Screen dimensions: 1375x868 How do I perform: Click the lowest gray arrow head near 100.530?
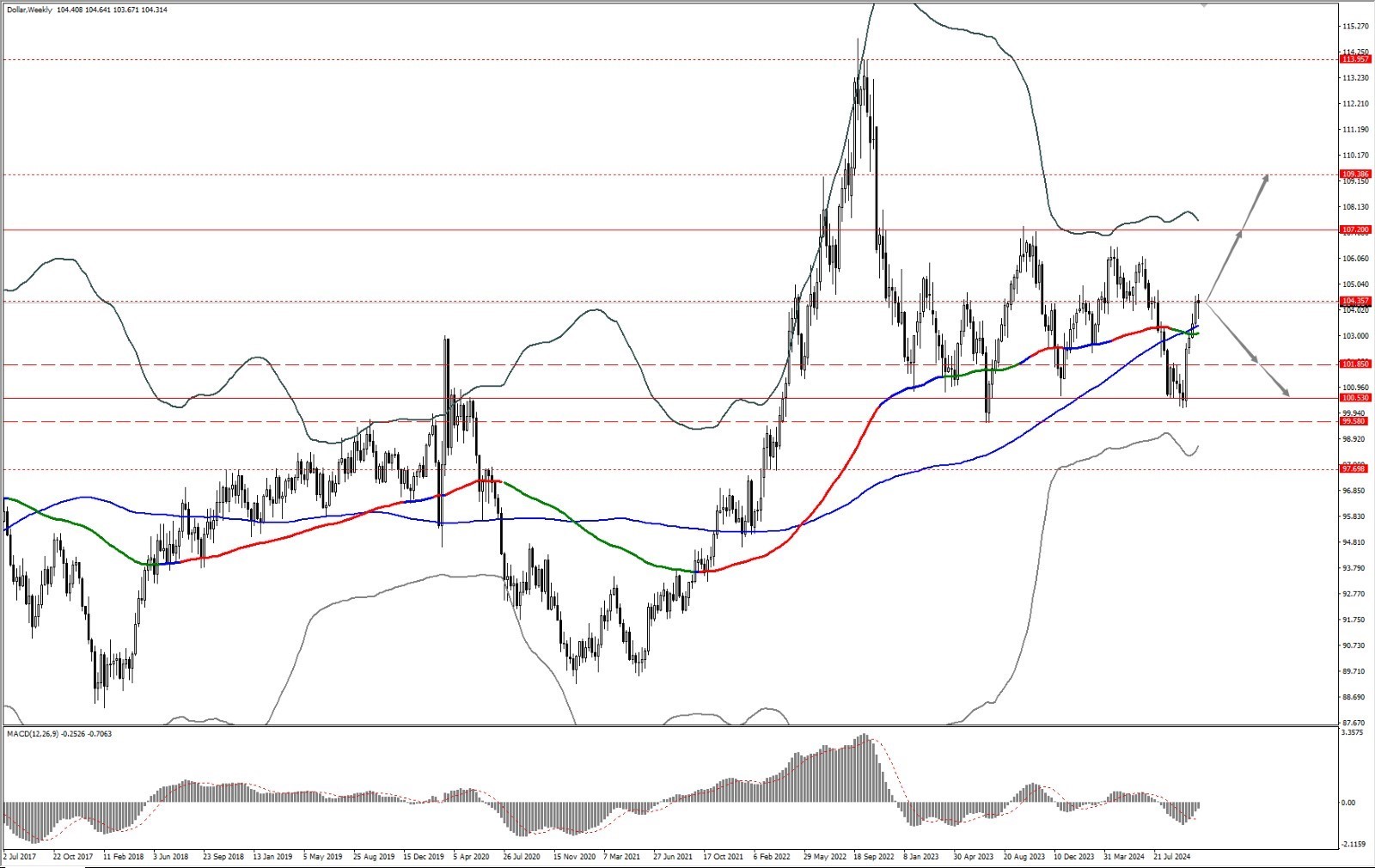[1285, 393]
